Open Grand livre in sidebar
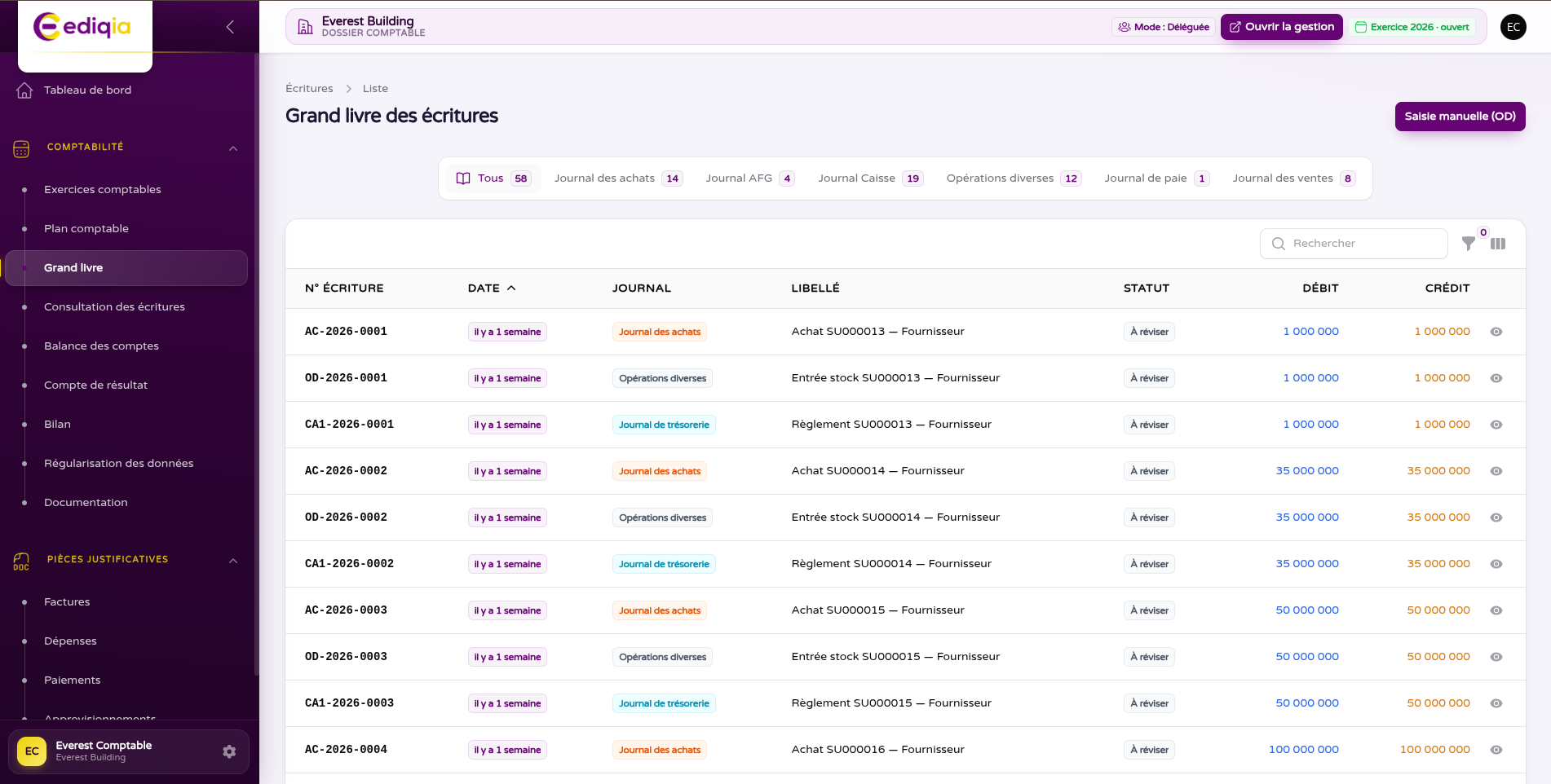1551x784 pixels. (126, 268)
